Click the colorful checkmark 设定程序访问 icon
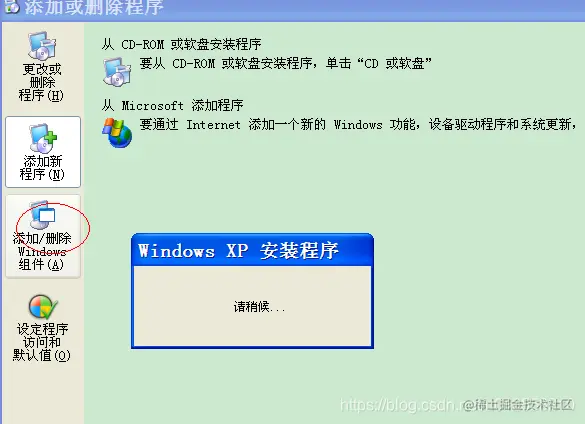 coord(43,307)
